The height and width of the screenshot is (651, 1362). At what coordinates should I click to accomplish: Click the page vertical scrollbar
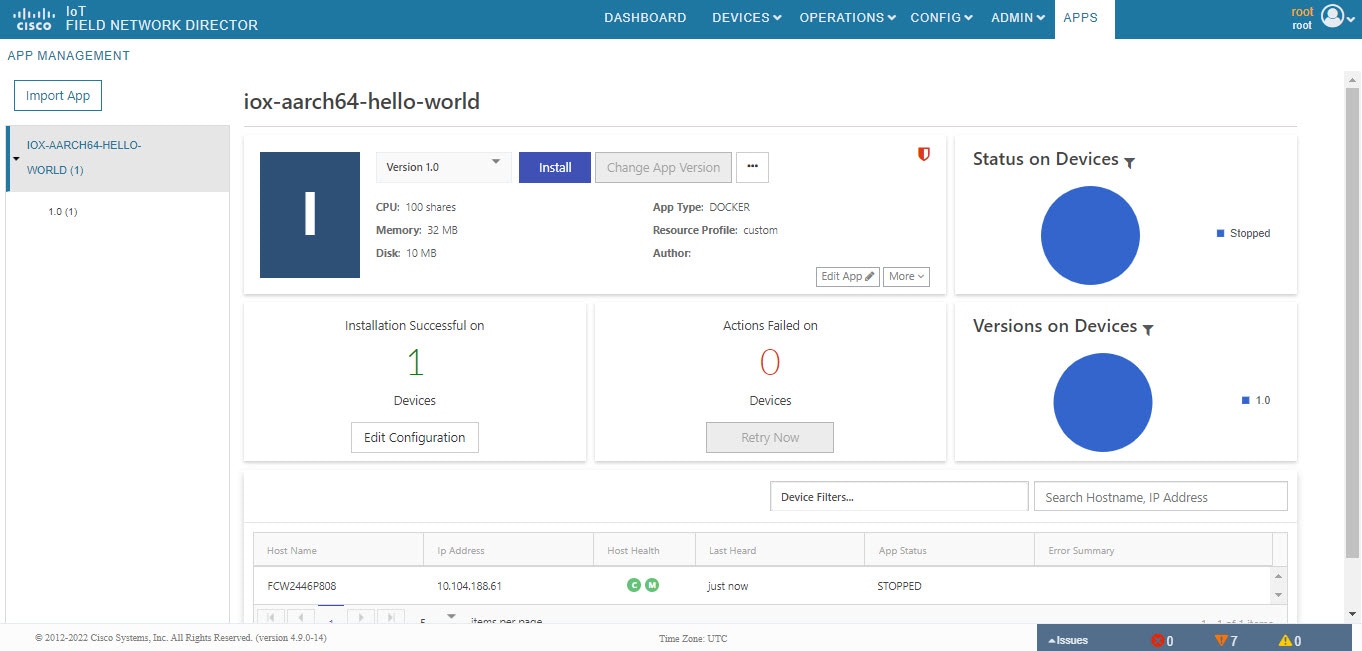[1353, 325]
